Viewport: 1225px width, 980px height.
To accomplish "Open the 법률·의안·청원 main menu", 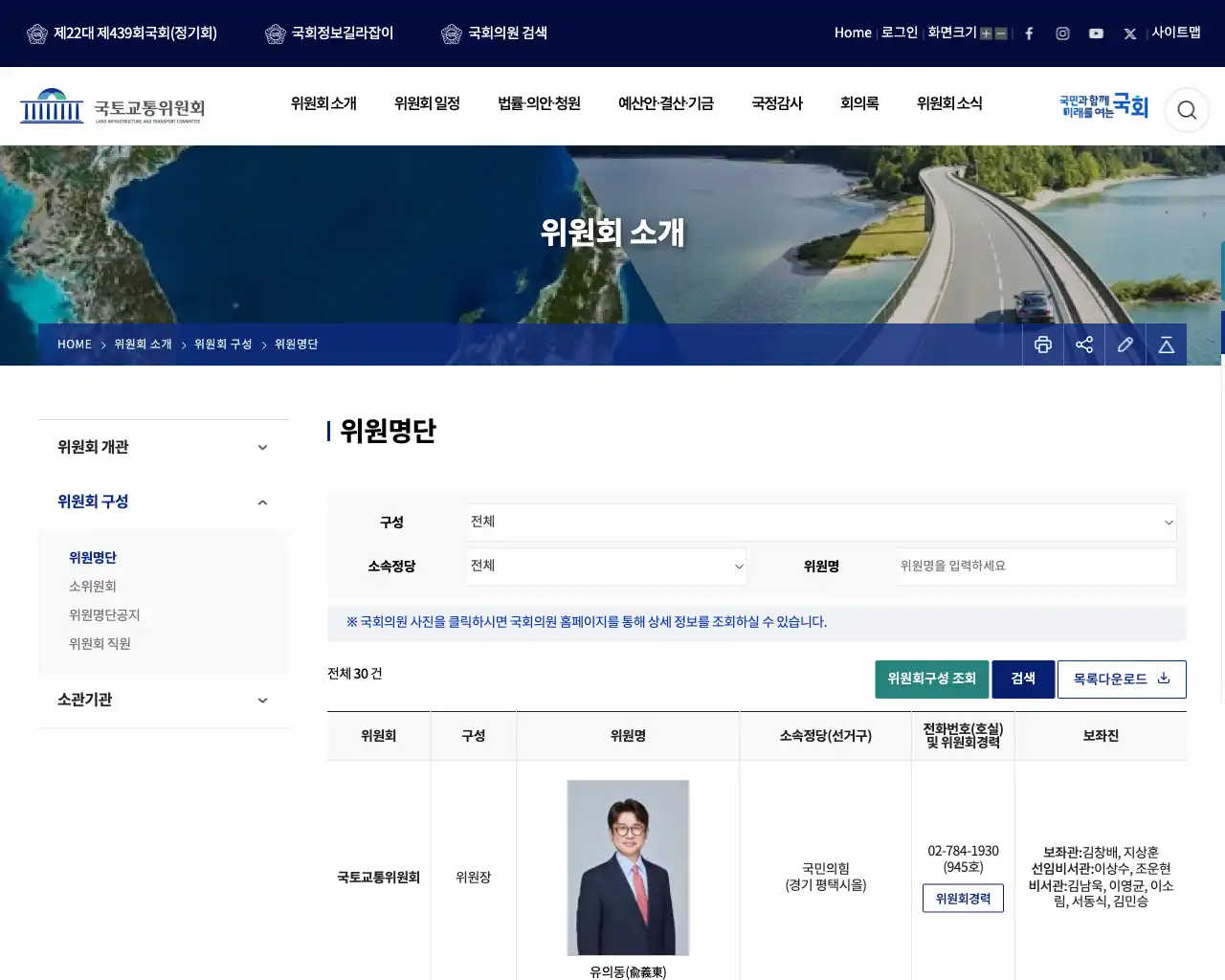I will coord(539,103).
